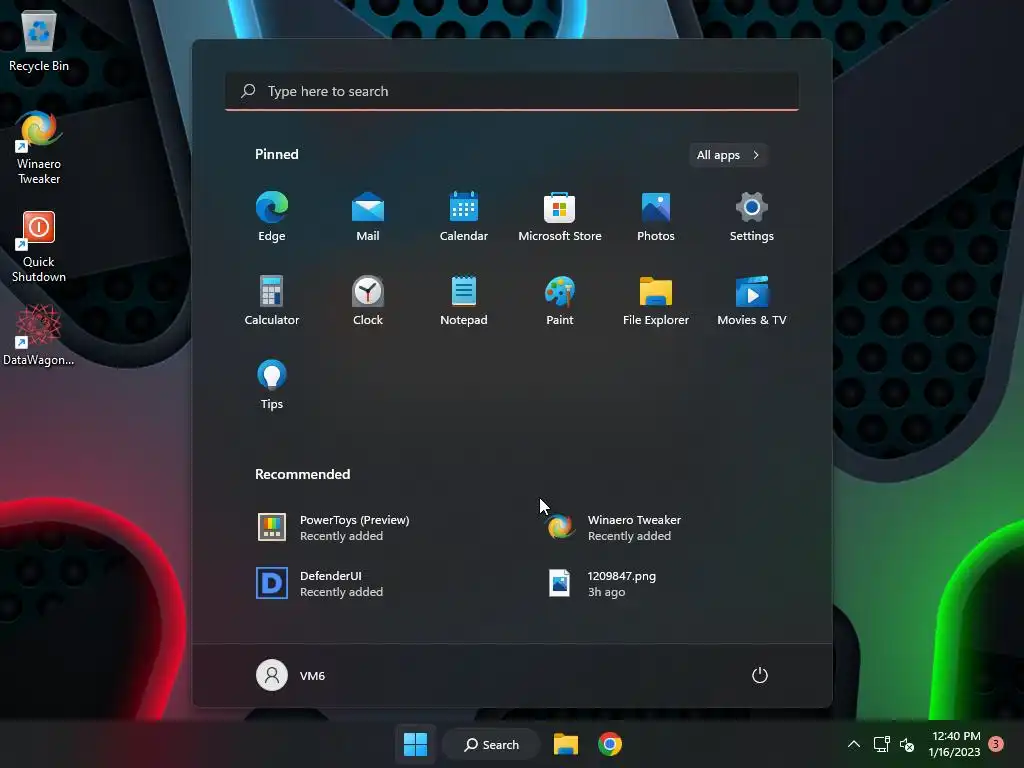Open the Clock app
Screen dimensions: 1024x768
368,300
